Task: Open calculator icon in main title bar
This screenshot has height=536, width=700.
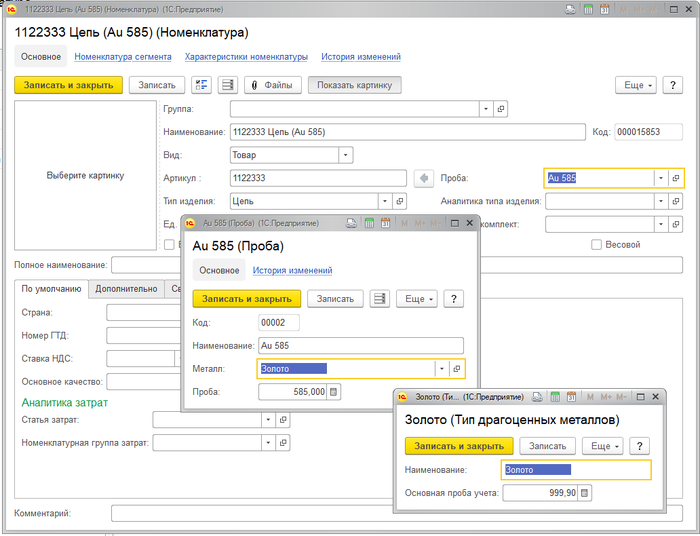Action: (588, 9)
